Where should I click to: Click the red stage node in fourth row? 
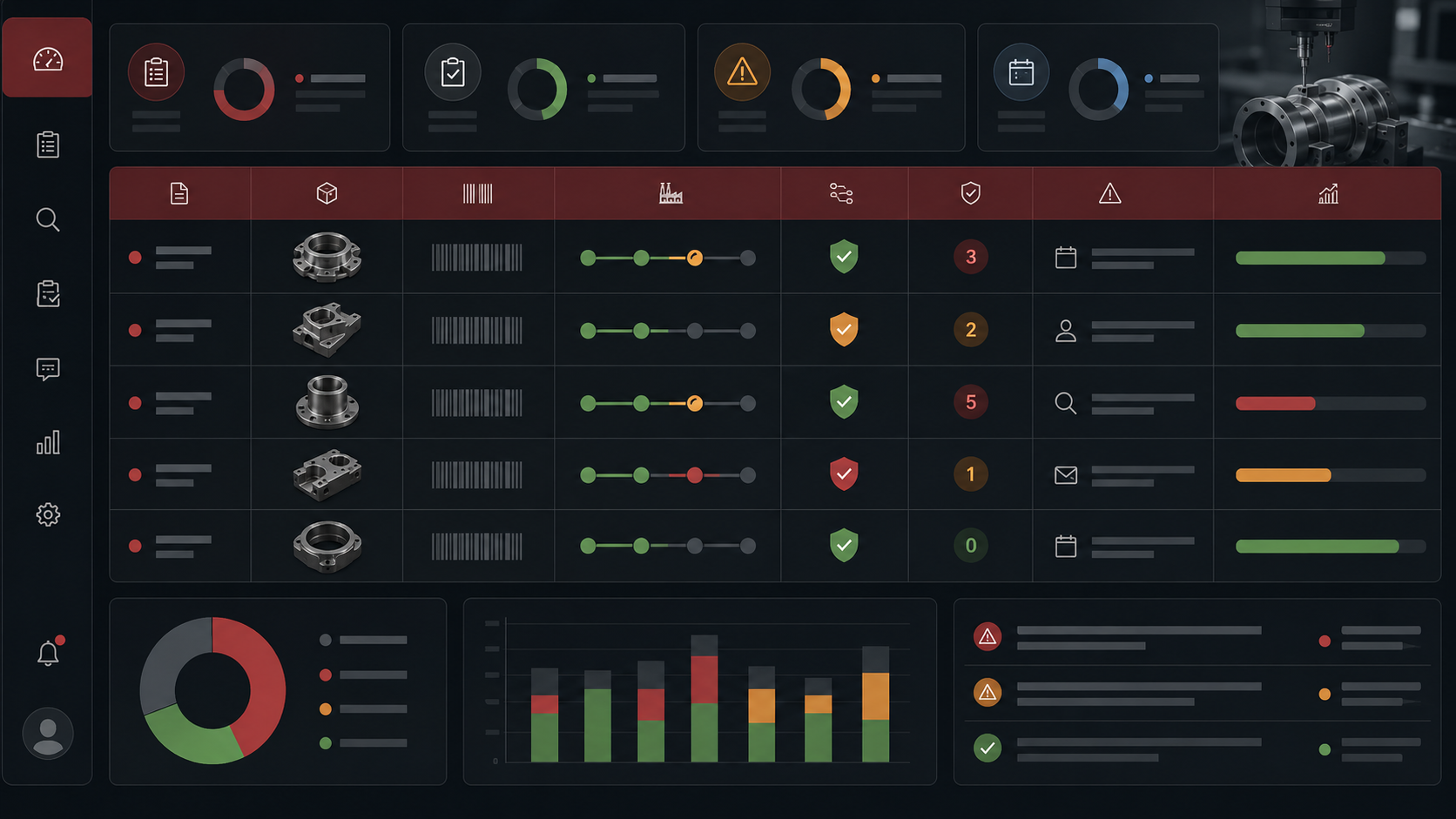point(694,475)
